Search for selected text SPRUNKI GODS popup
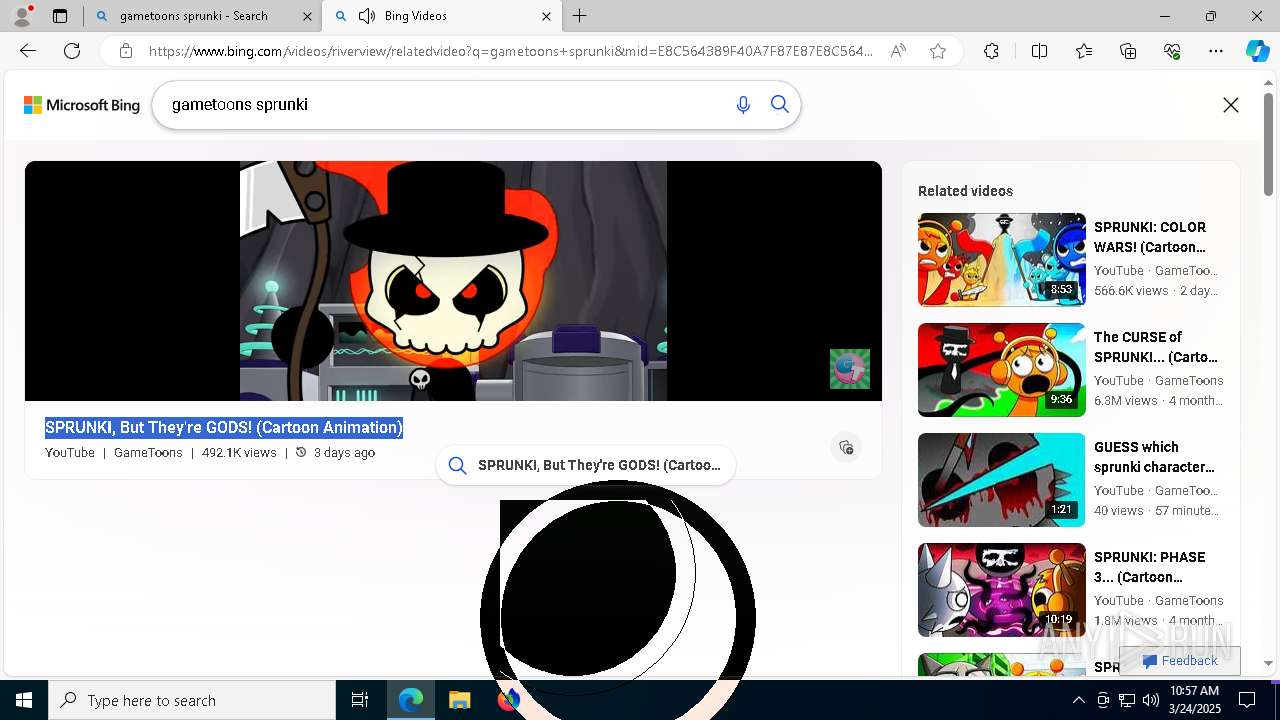 pos(586,465)
